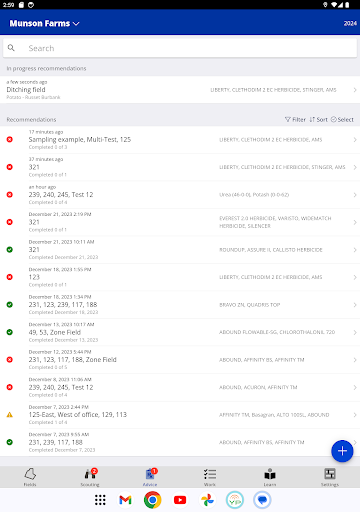Open chevron for Ditching field recommendation
The image size is (360, 512).
click(355, 90)
